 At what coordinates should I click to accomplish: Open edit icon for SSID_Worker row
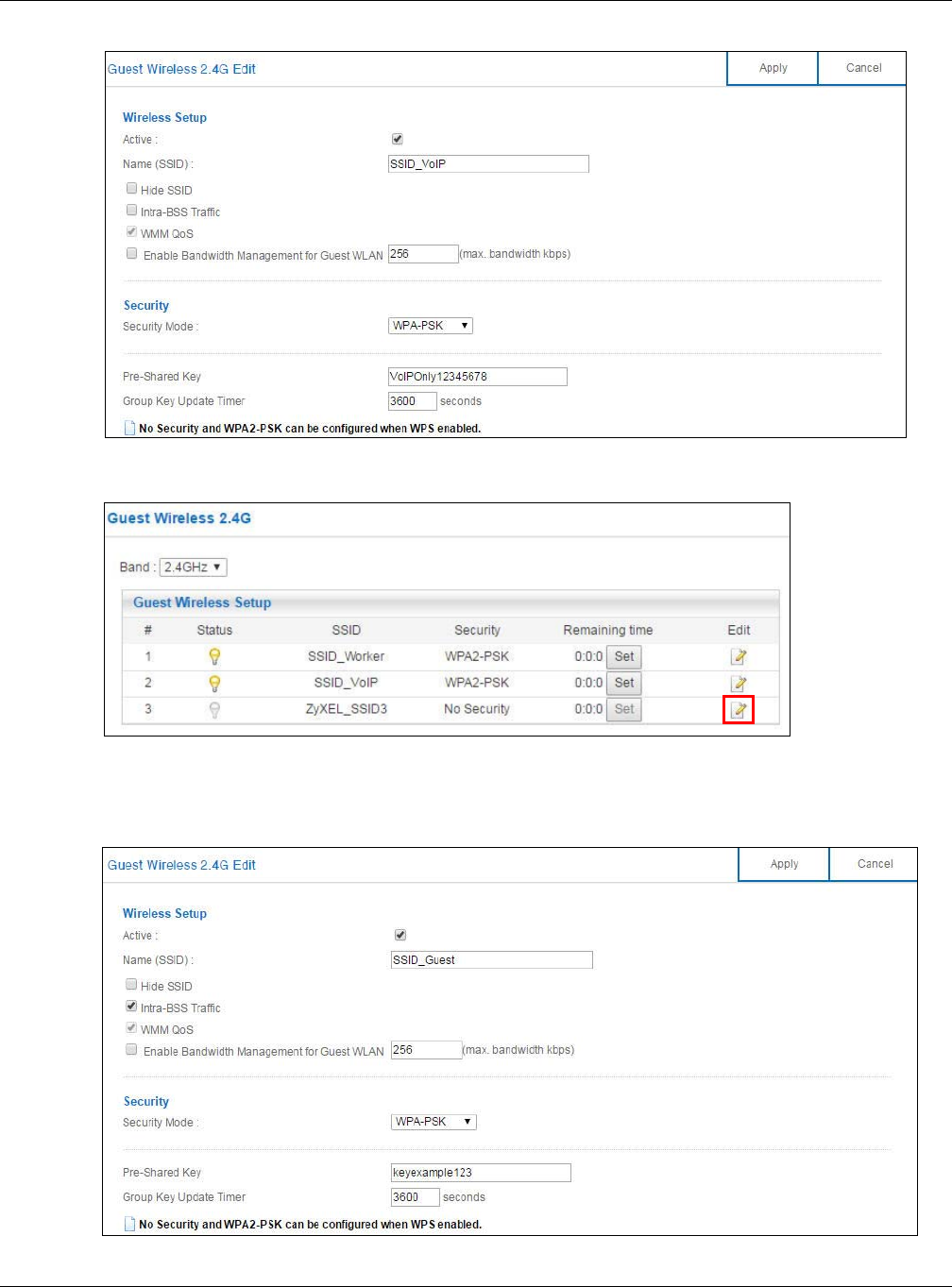pyautogui.click(x=739, y=656)
